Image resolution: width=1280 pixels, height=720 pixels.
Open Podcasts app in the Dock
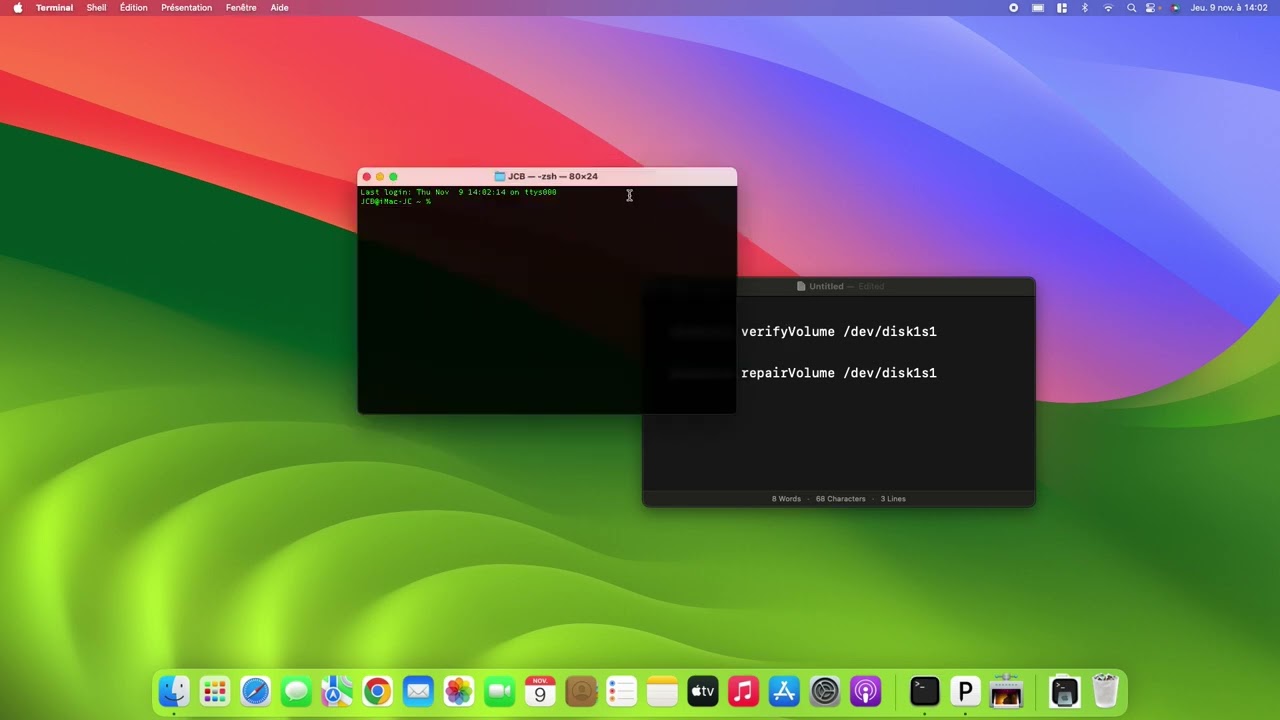[x=865, y=691]
